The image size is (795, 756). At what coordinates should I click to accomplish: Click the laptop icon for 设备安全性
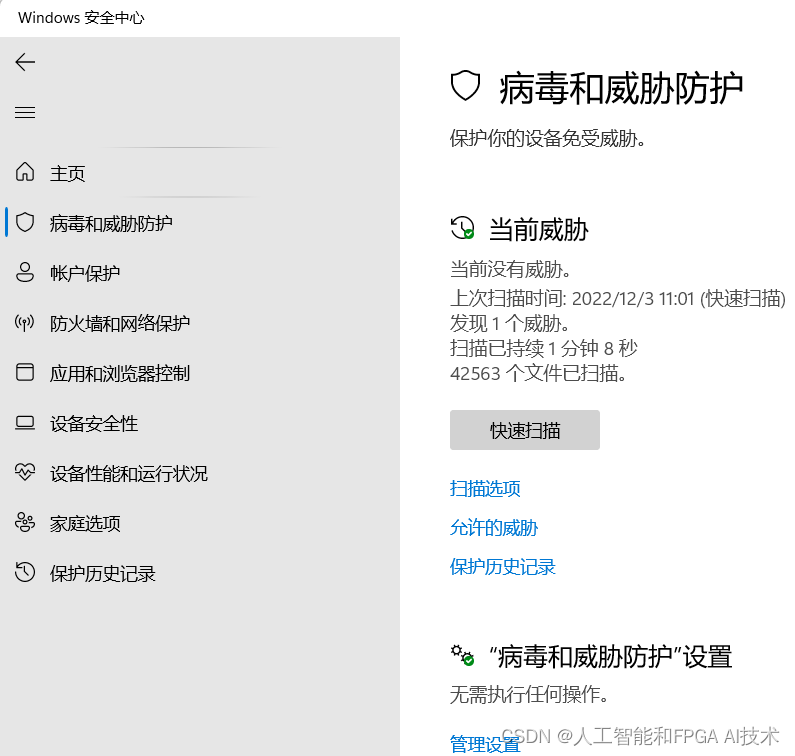click(x=25, y=422)
